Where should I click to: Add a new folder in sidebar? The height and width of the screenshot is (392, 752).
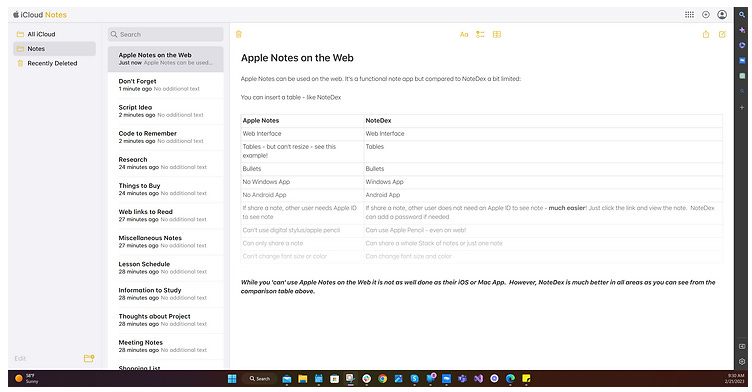tap(89, 358)
